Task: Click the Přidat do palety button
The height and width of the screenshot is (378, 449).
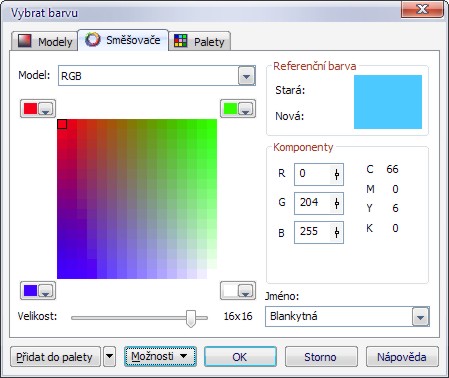Action: [55, 357]
